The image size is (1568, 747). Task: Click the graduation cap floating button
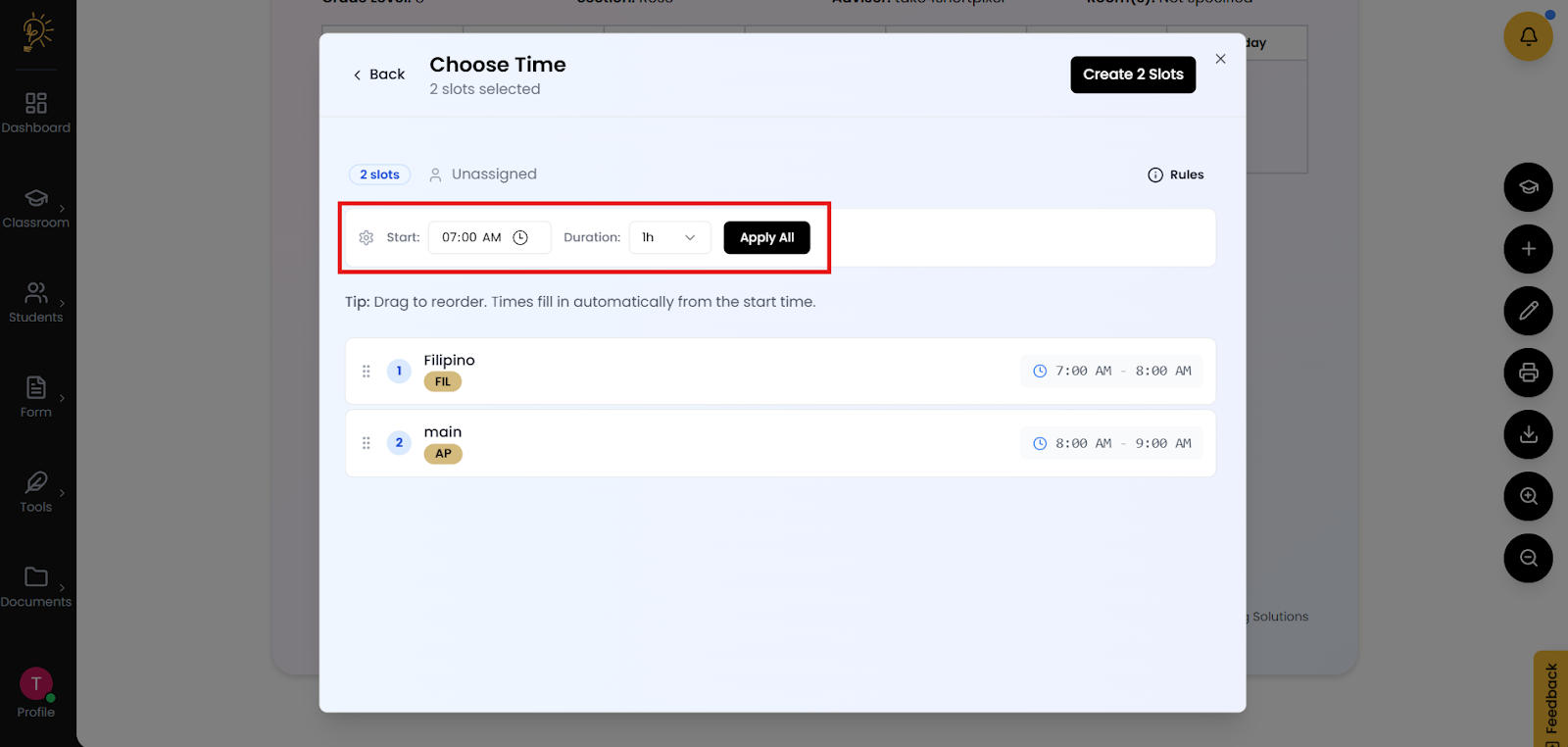(x=1528, y=187)
